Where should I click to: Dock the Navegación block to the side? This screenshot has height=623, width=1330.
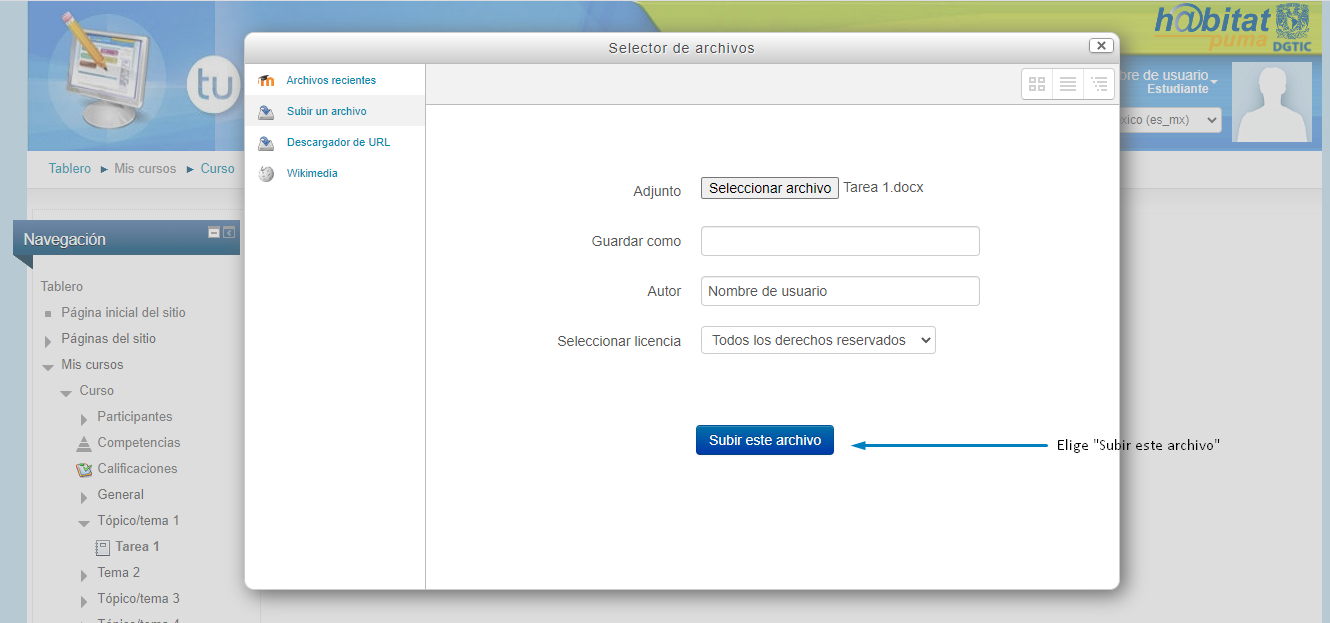(x=229, y=232)
